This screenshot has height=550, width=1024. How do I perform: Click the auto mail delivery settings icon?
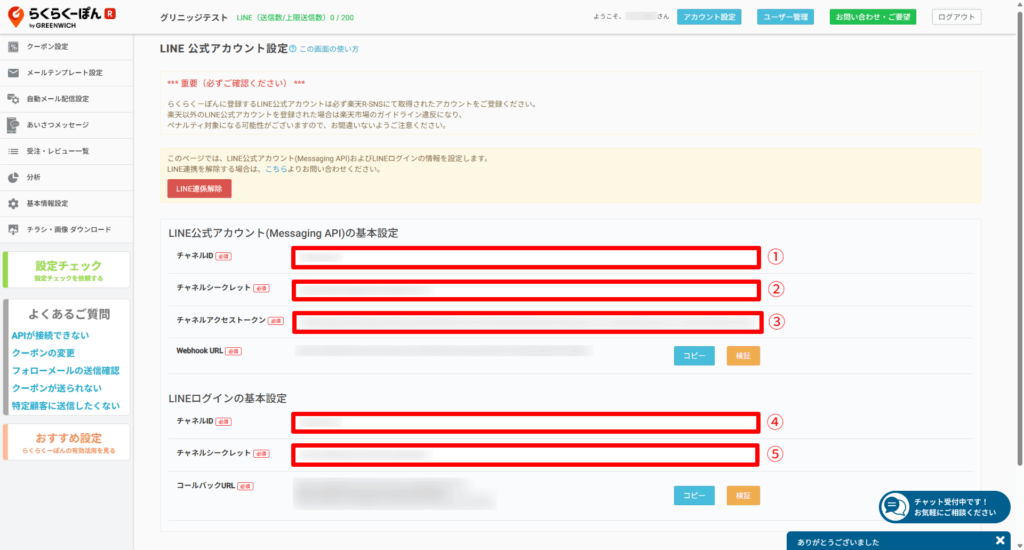pos(13,99)
